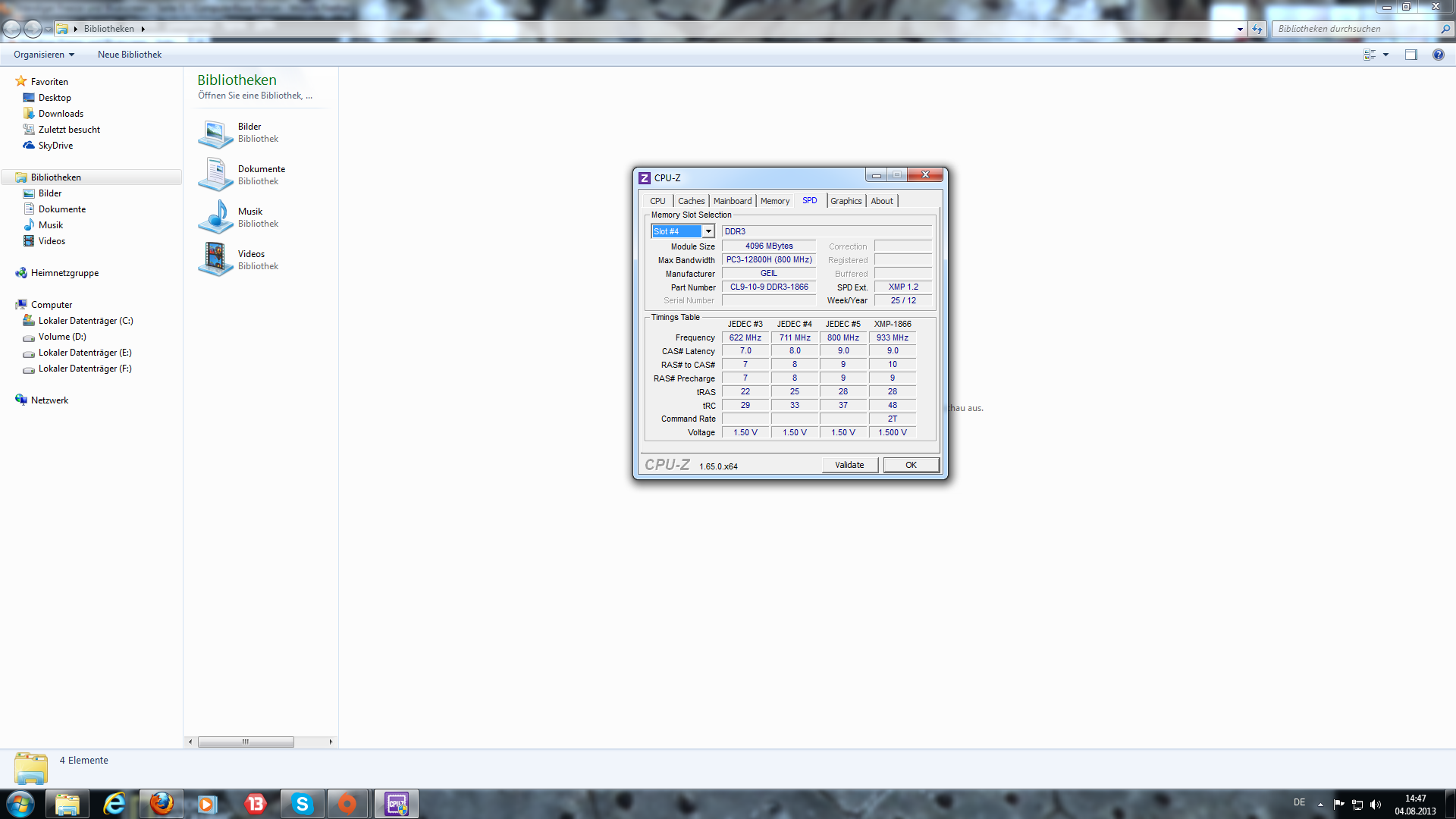Expand the address bar history dropdown
The image size is (1456, 819).
click(x=1240, y=30)
